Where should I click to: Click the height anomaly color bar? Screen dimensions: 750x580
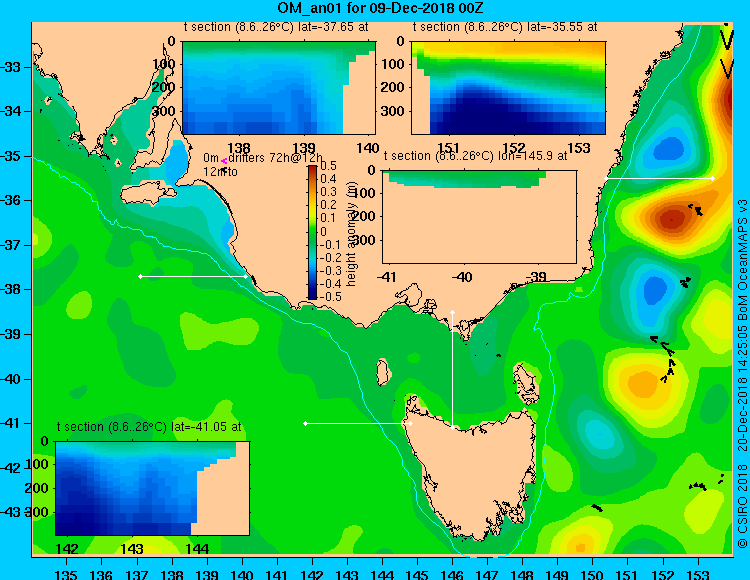point(312,232)
